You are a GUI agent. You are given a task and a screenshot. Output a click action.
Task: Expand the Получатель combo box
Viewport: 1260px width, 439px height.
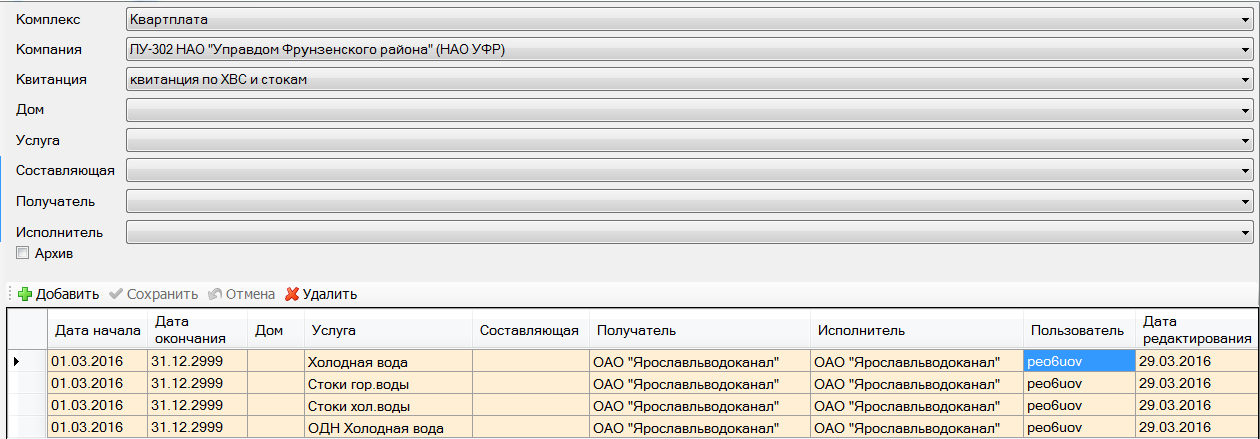coord(1246,202)
